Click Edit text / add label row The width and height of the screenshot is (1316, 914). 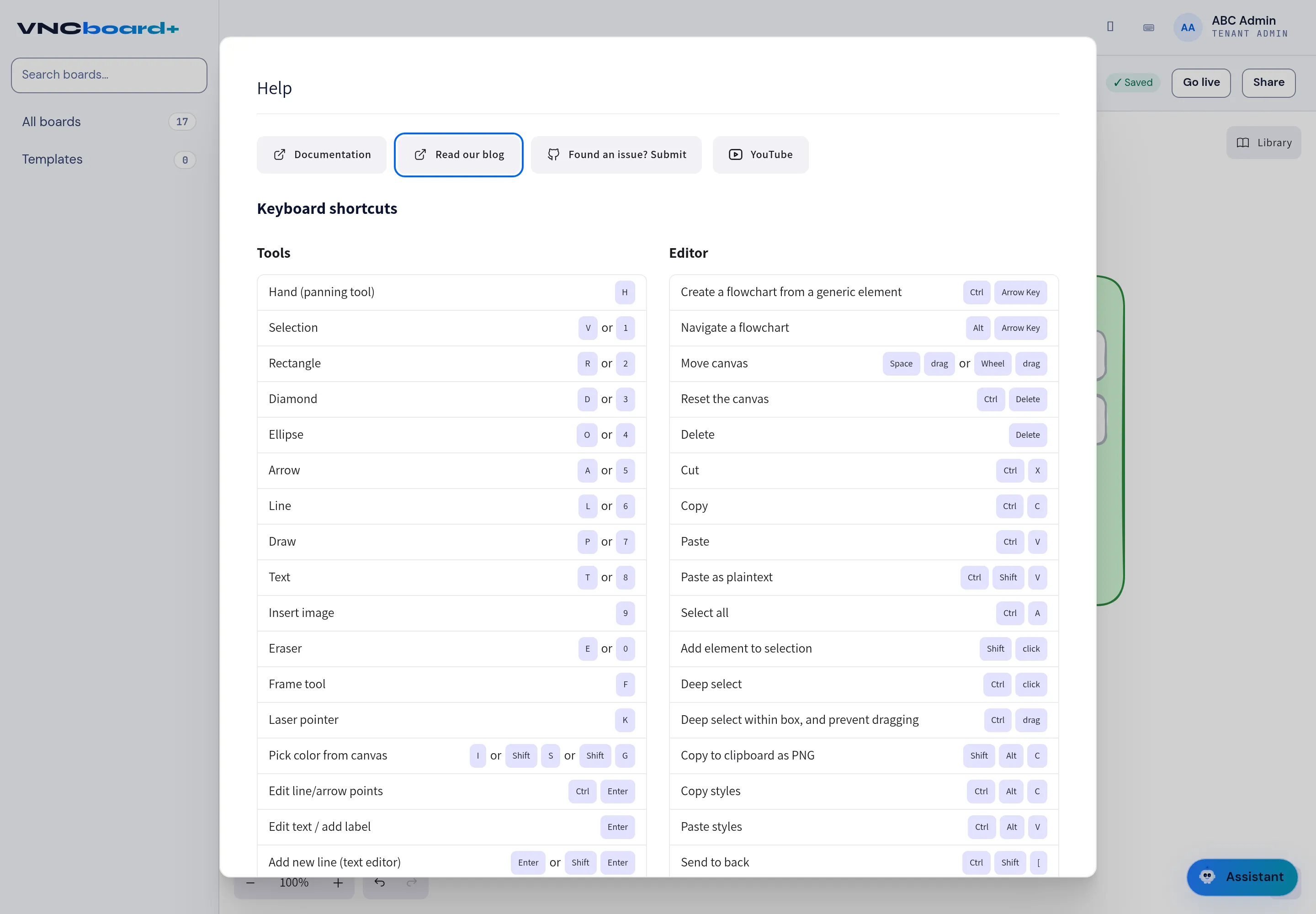point(452,826)
